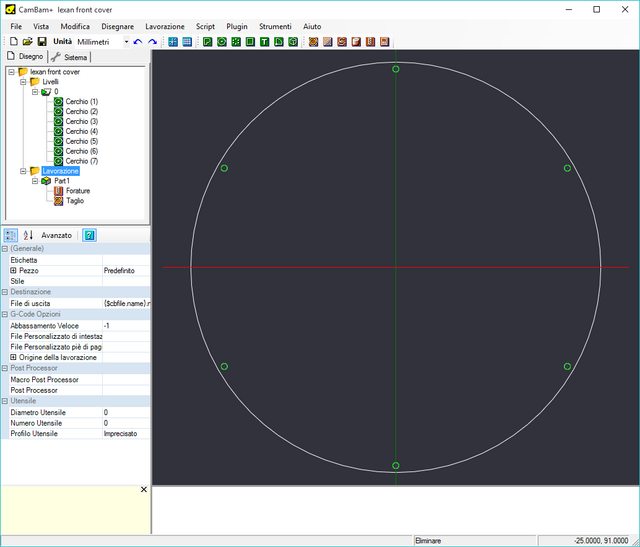Click the Open file folder icon
640x547 pixels.
28,42
